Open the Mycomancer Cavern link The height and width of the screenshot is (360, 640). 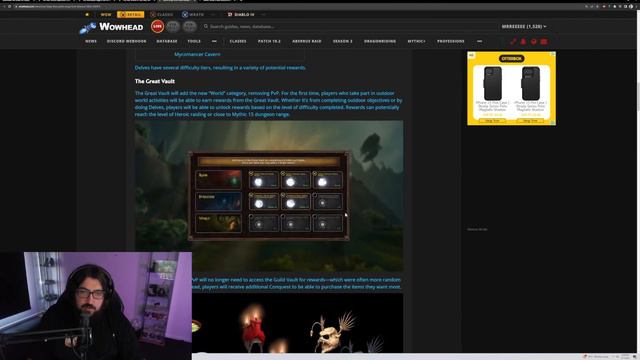pyautogui.click(x=197, y=54)
